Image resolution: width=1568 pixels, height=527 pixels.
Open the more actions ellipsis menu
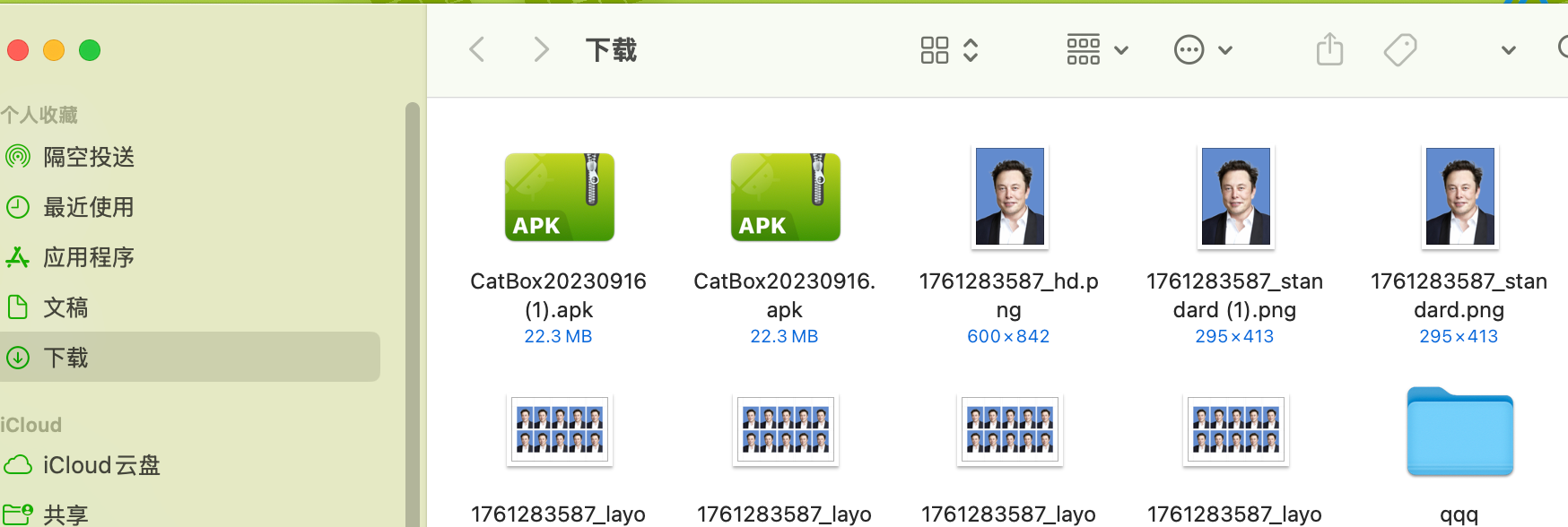coord(1203,50)
